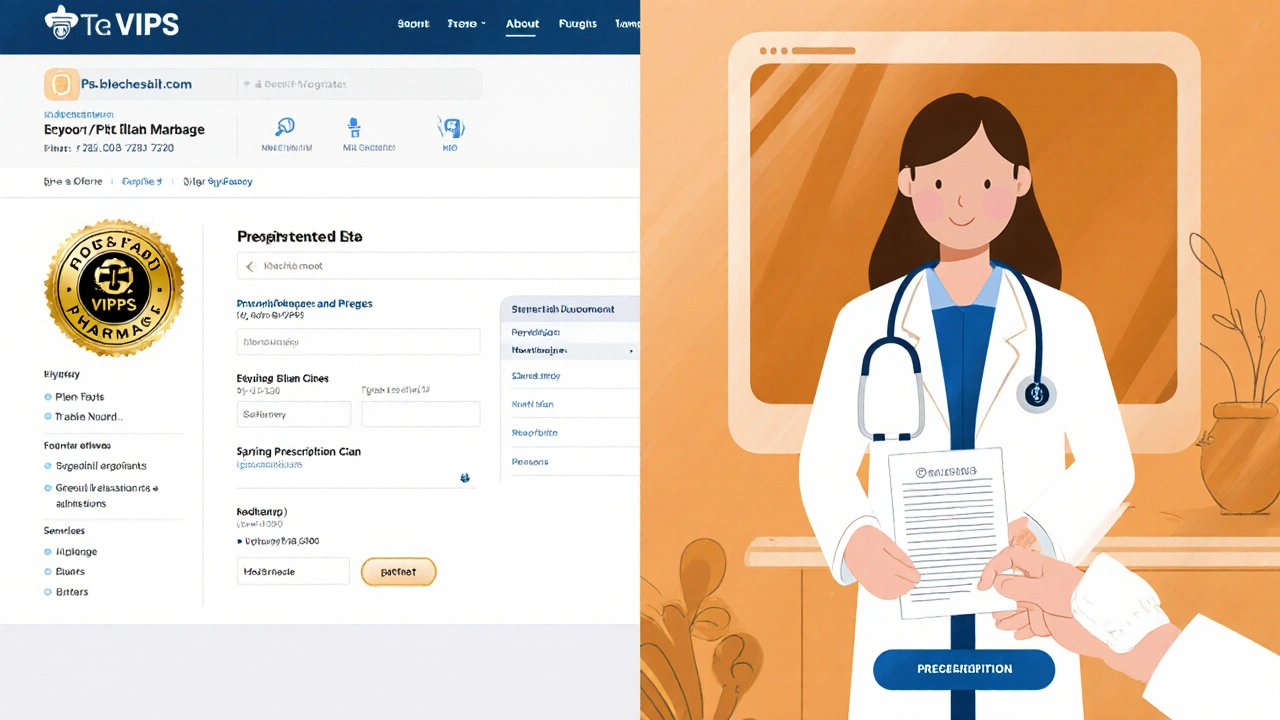Open the About tab in top navigation

pos(522,24)
